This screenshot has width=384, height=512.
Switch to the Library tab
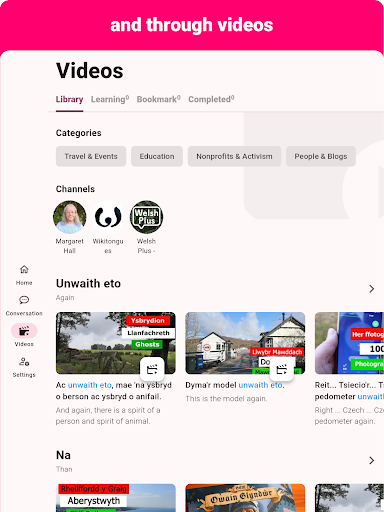pyautogui.click(x=69, y=99)
